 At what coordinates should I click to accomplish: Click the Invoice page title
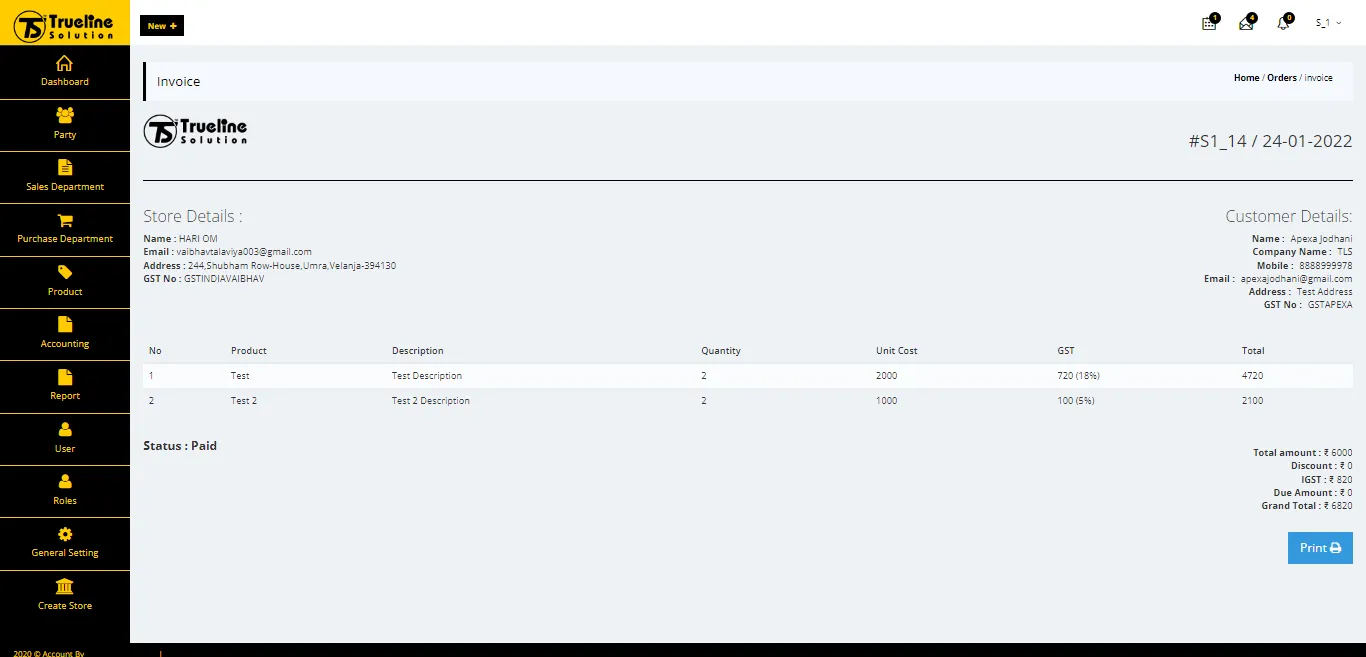pos(179,82)
